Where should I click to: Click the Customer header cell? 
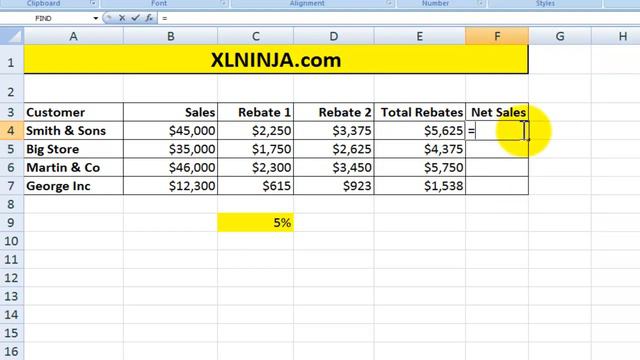point(73,112)
